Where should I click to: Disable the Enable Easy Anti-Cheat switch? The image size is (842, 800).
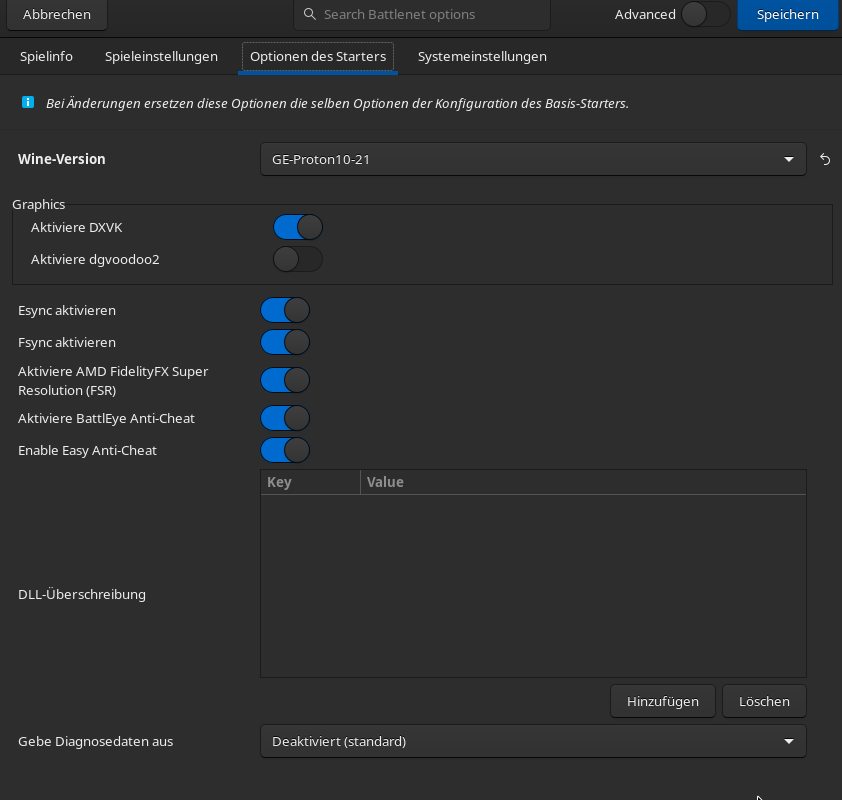285,450
